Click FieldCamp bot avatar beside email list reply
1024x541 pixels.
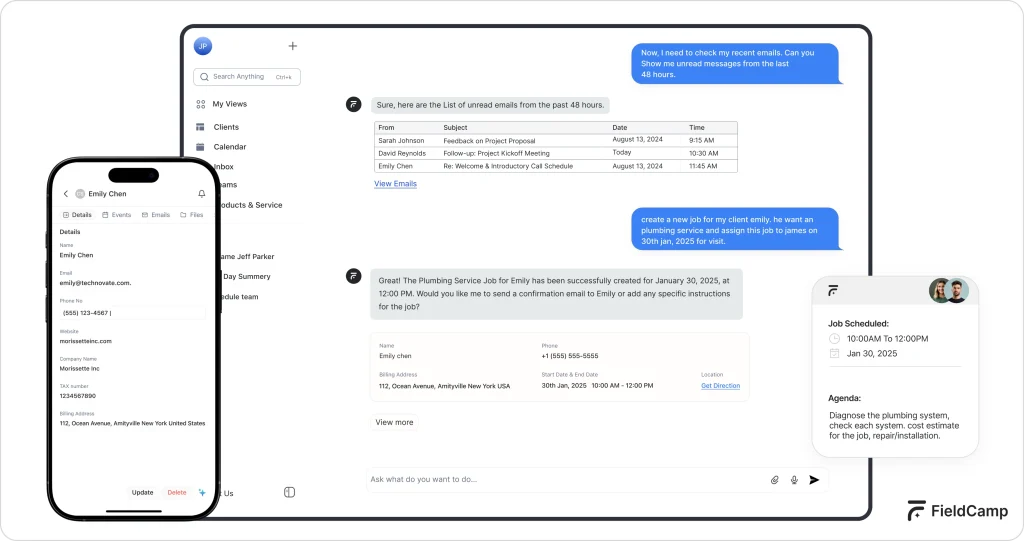(353, 104)
